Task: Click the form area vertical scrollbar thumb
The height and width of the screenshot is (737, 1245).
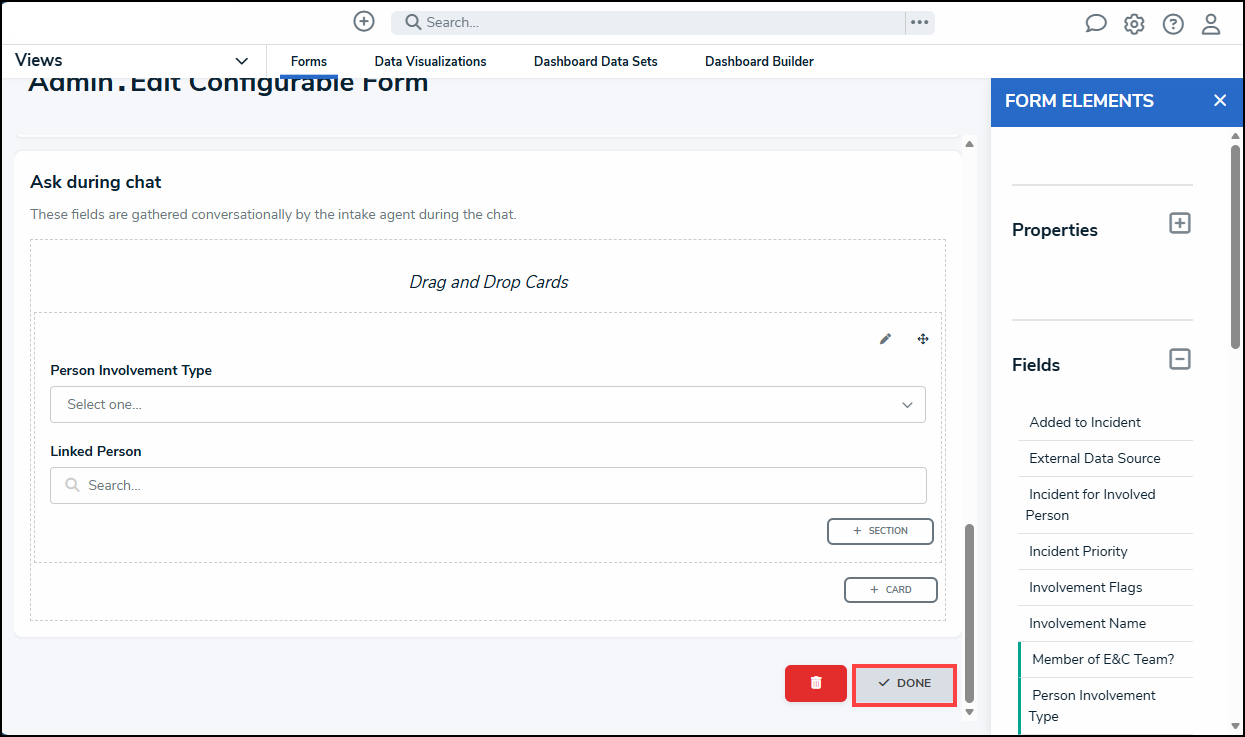Action: point(969,612)
